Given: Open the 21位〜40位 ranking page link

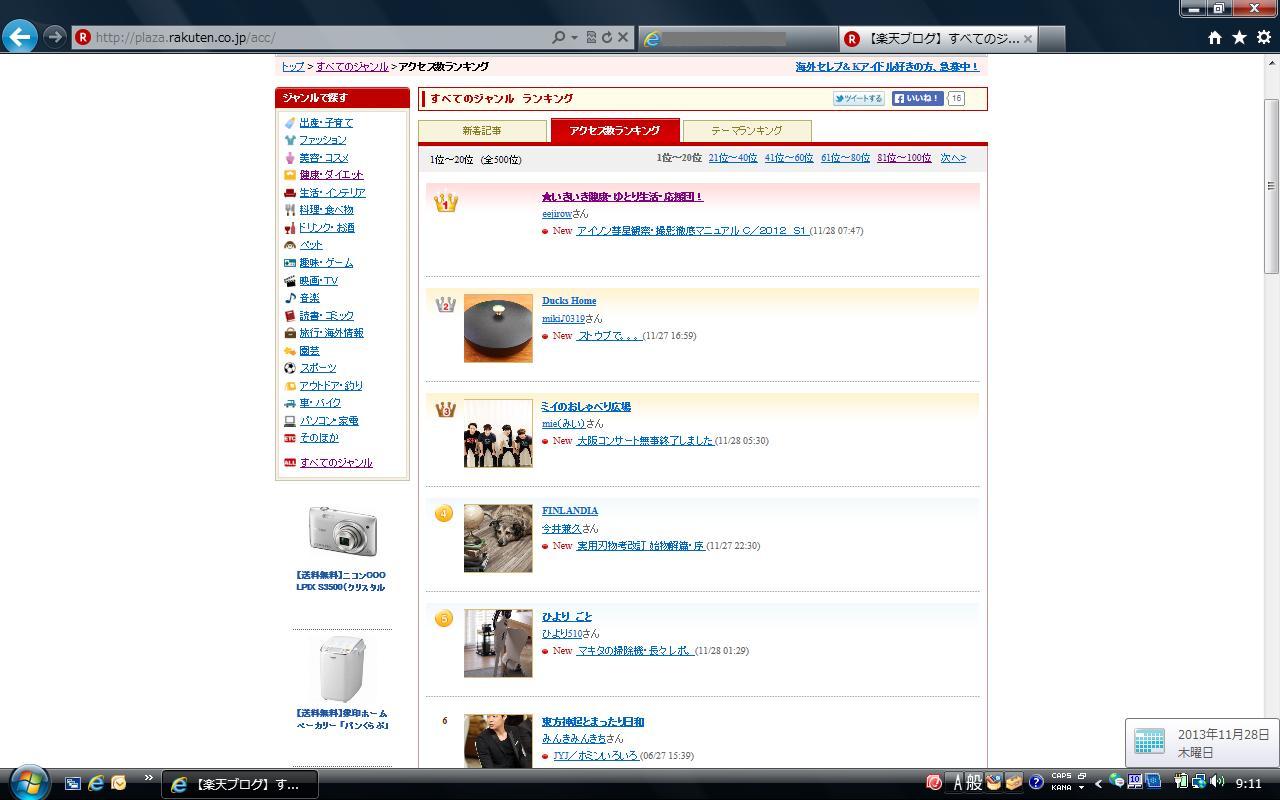Looking at the screenshot, I should 732,158.
